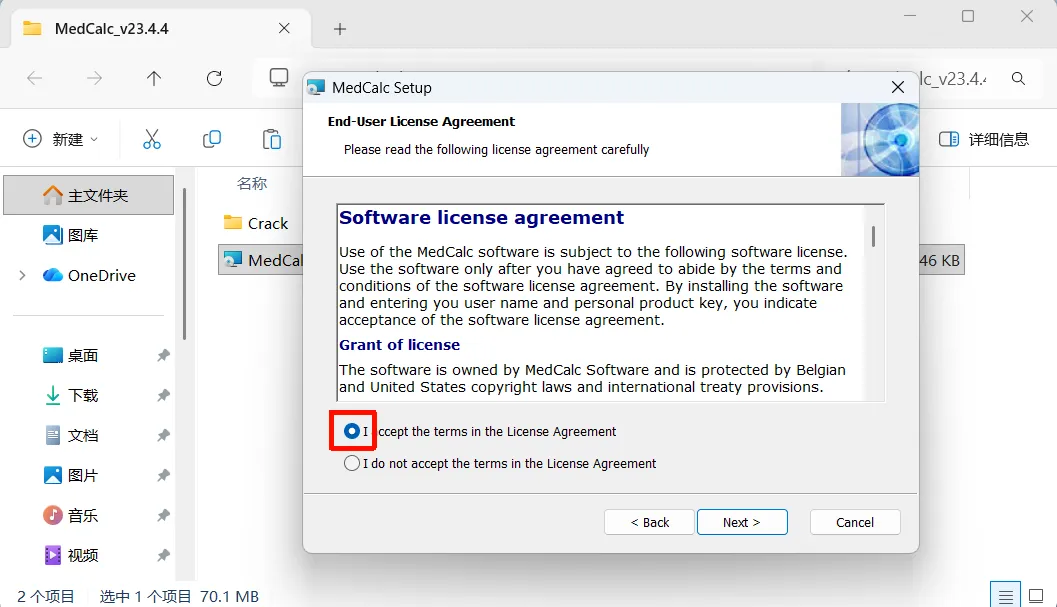1057x607 pixels.
Task: Maximize the File Explorer window
Action: coord(968,16)
